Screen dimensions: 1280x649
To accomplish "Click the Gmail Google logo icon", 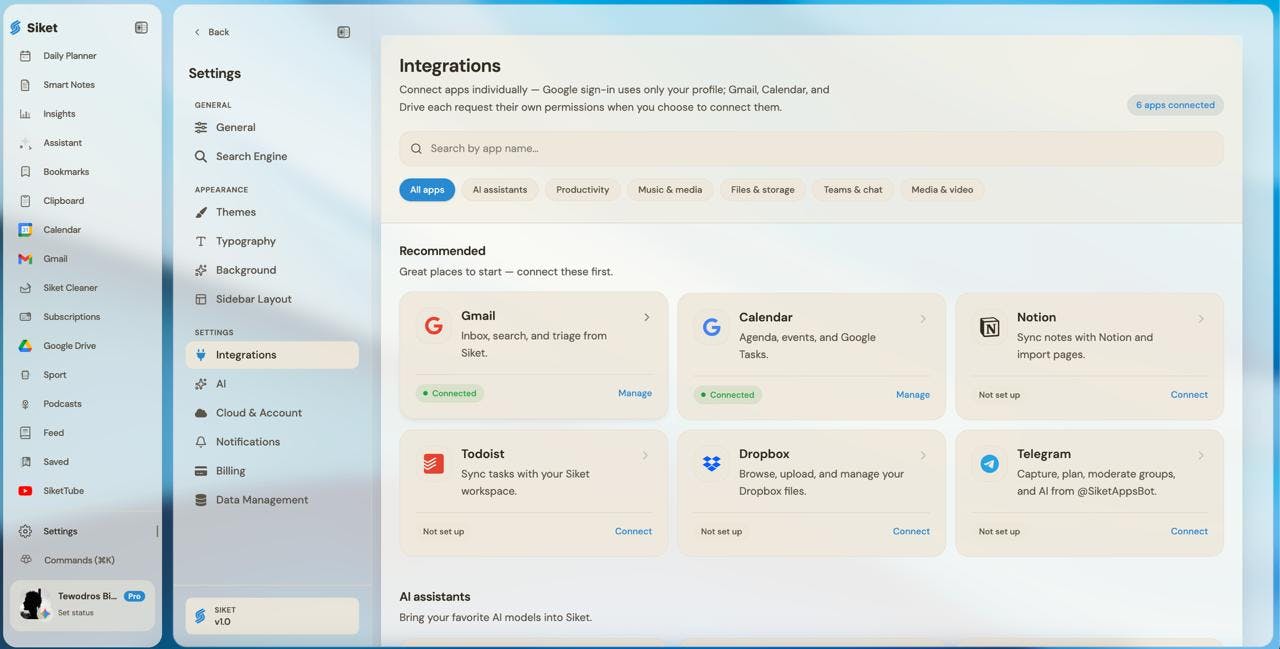I will pyautogui.click(x=433, y=326).
